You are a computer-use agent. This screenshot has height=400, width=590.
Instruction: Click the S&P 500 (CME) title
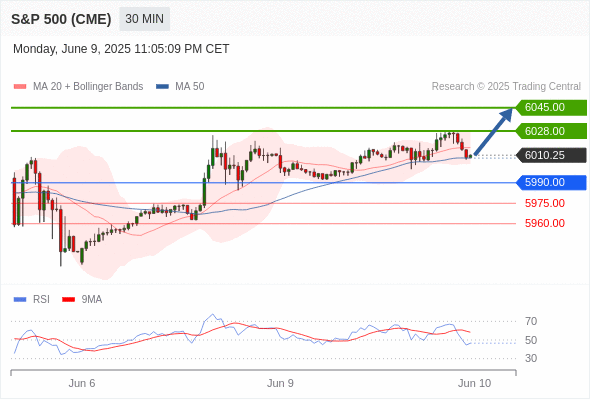[x=61, y=19]
